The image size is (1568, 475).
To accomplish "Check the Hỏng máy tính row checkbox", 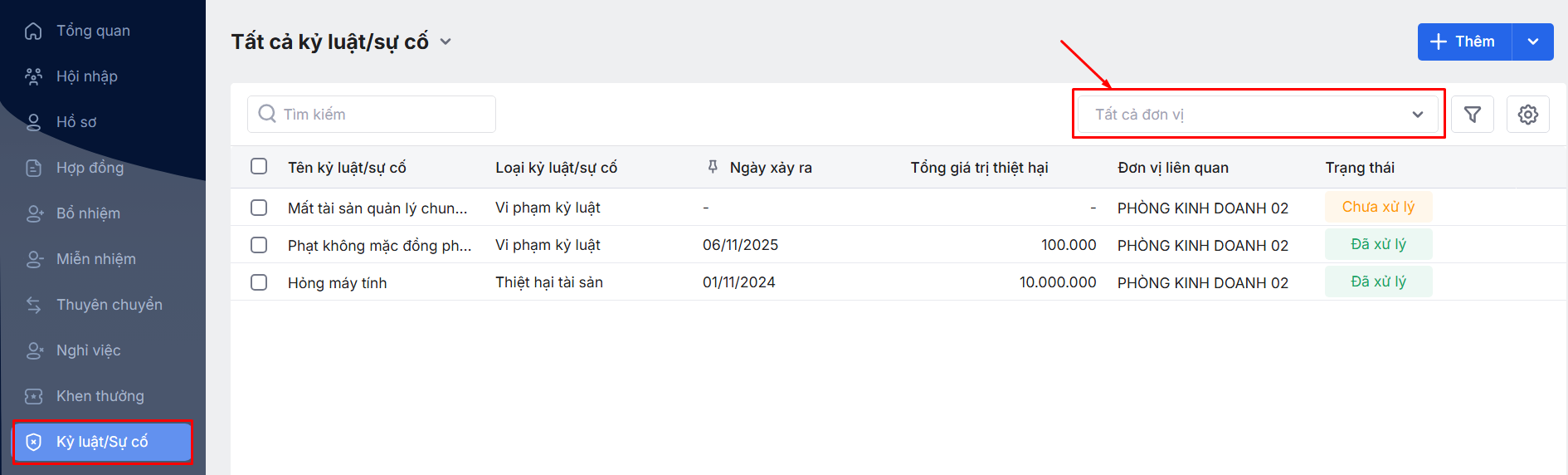I will (259, 282).
